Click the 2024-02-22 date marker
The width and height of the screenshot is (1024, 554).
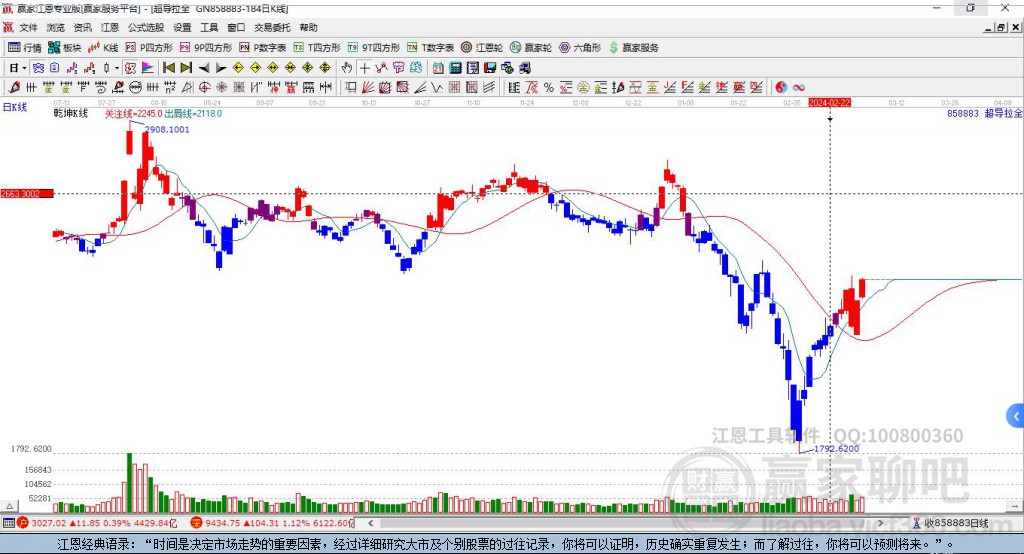pos(829,103)
